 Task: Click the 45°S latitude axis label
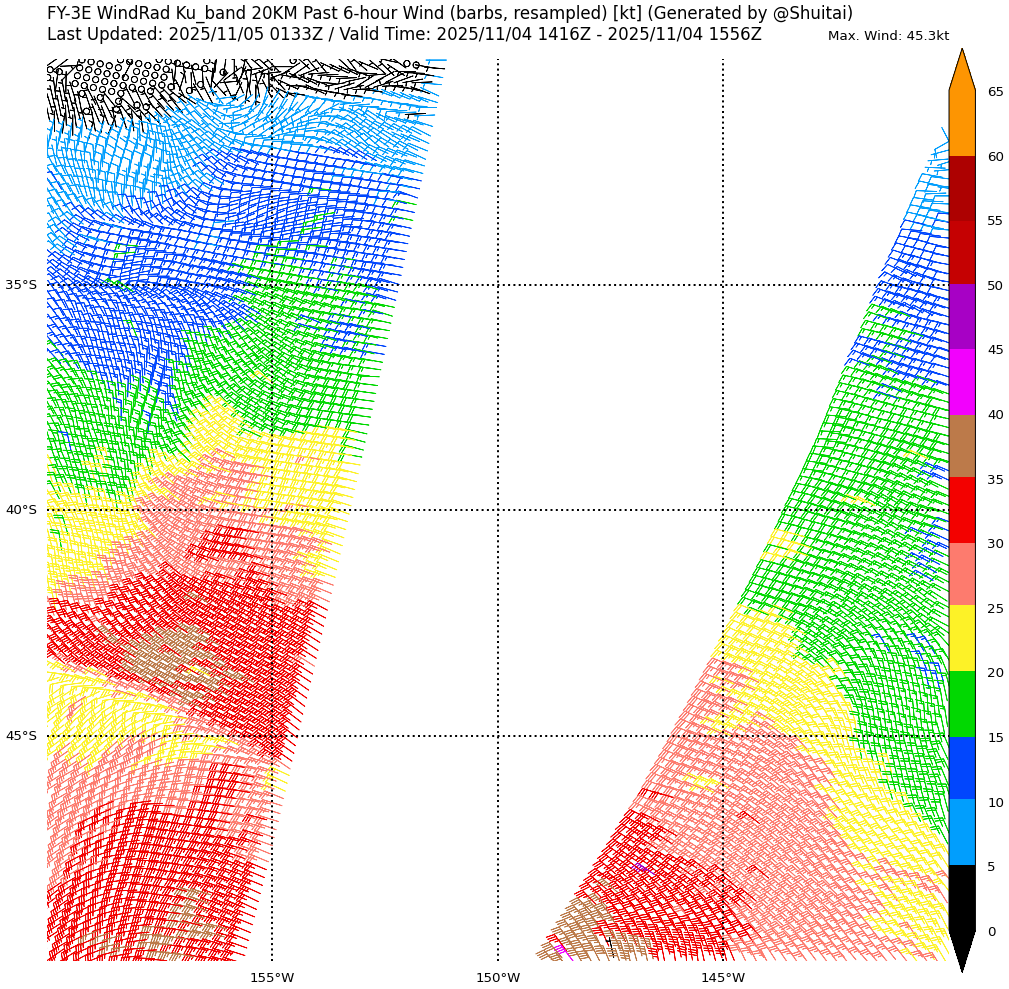click(x=21, y=736)
